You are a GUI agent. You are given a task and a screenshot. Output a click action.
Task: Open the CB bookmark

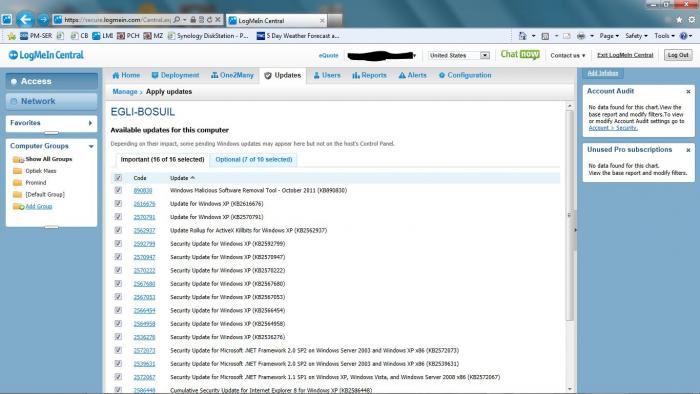79,36
